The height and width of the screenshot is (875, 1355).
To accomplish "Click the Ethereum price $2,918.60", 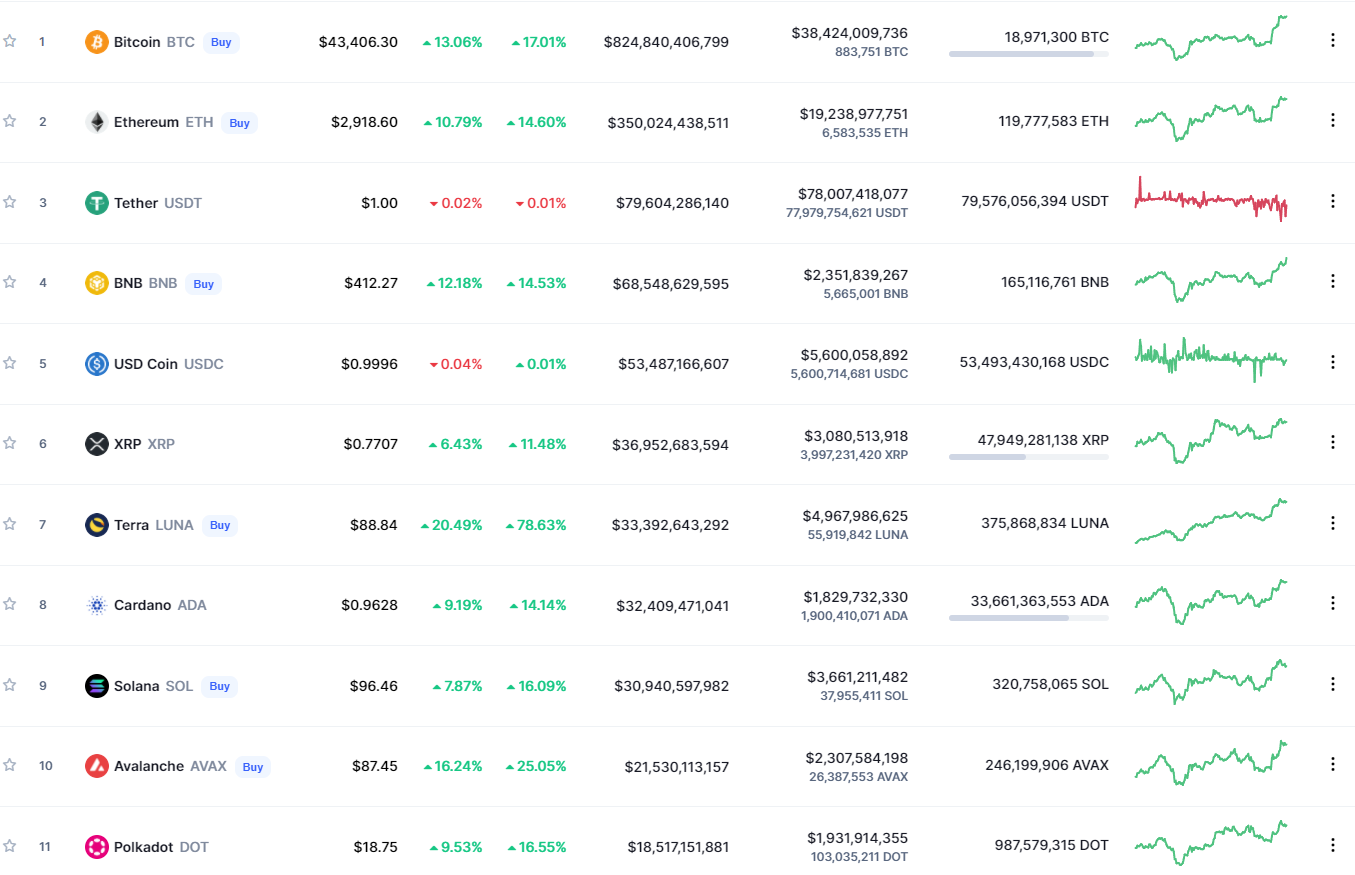I will (365, 122).
